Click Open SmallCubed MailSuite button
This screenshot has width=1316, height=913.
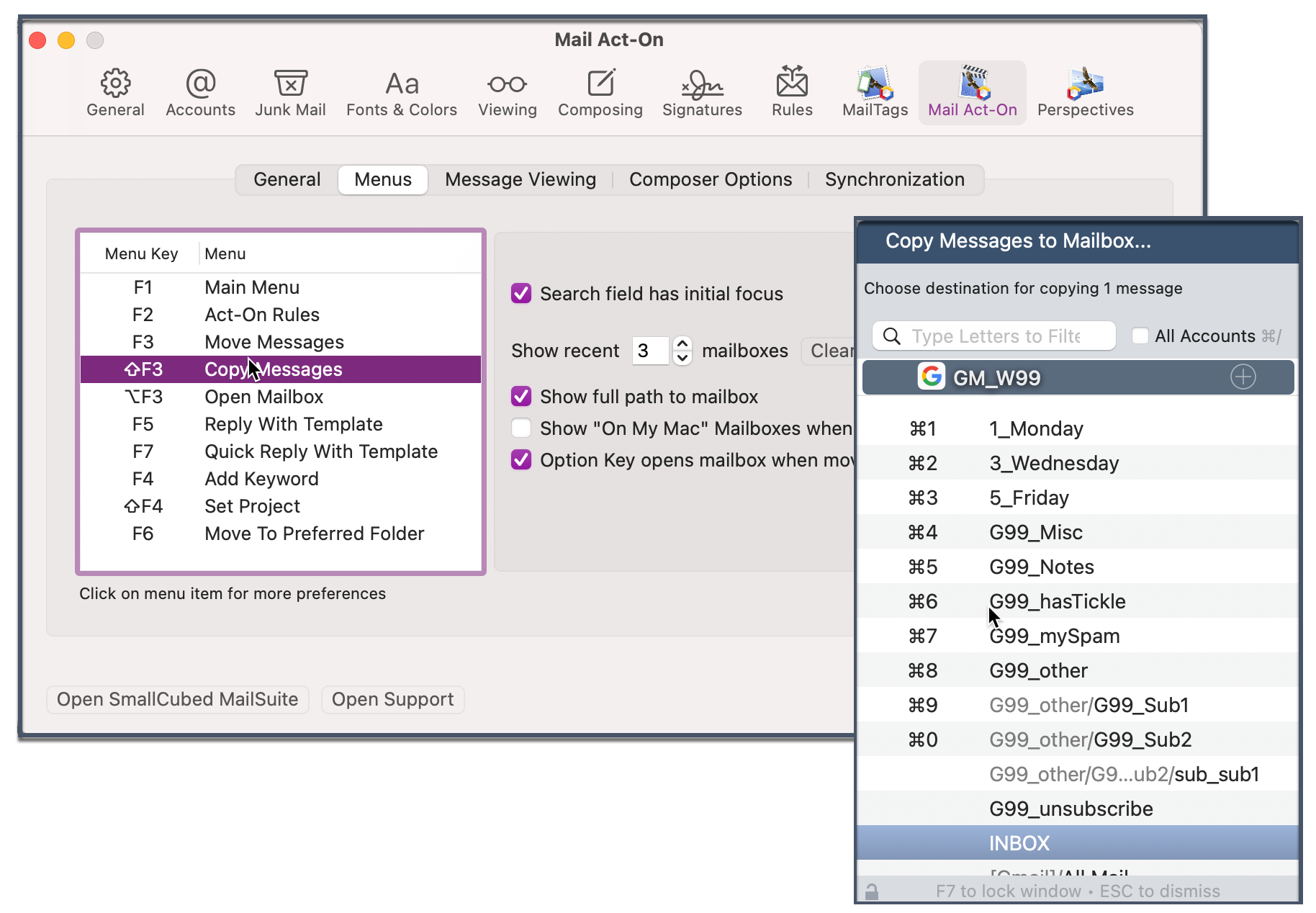click(x=178, y=700)
